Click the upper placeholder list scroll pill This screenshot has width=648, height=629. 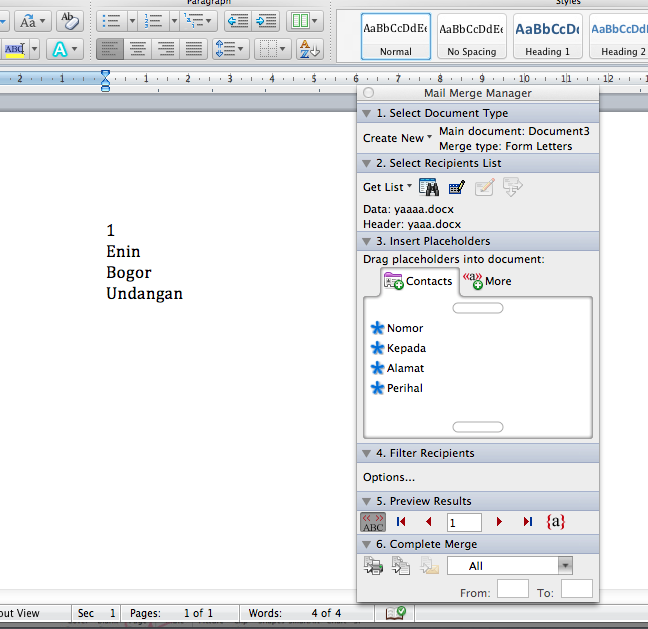click(x=478, y=308)
